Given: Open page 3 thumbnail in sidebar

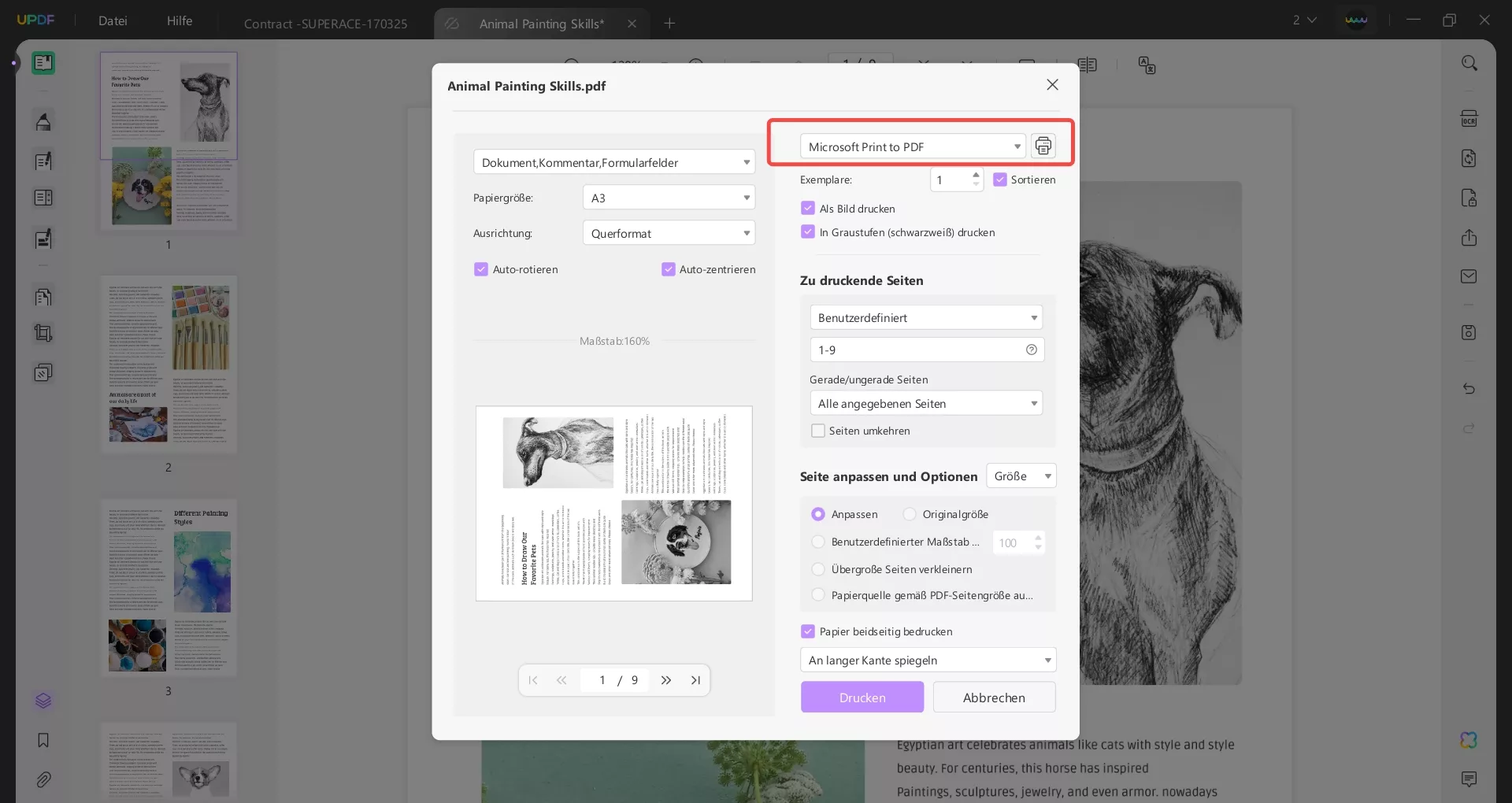Looking at the screenshot, I should click(169, 587).
